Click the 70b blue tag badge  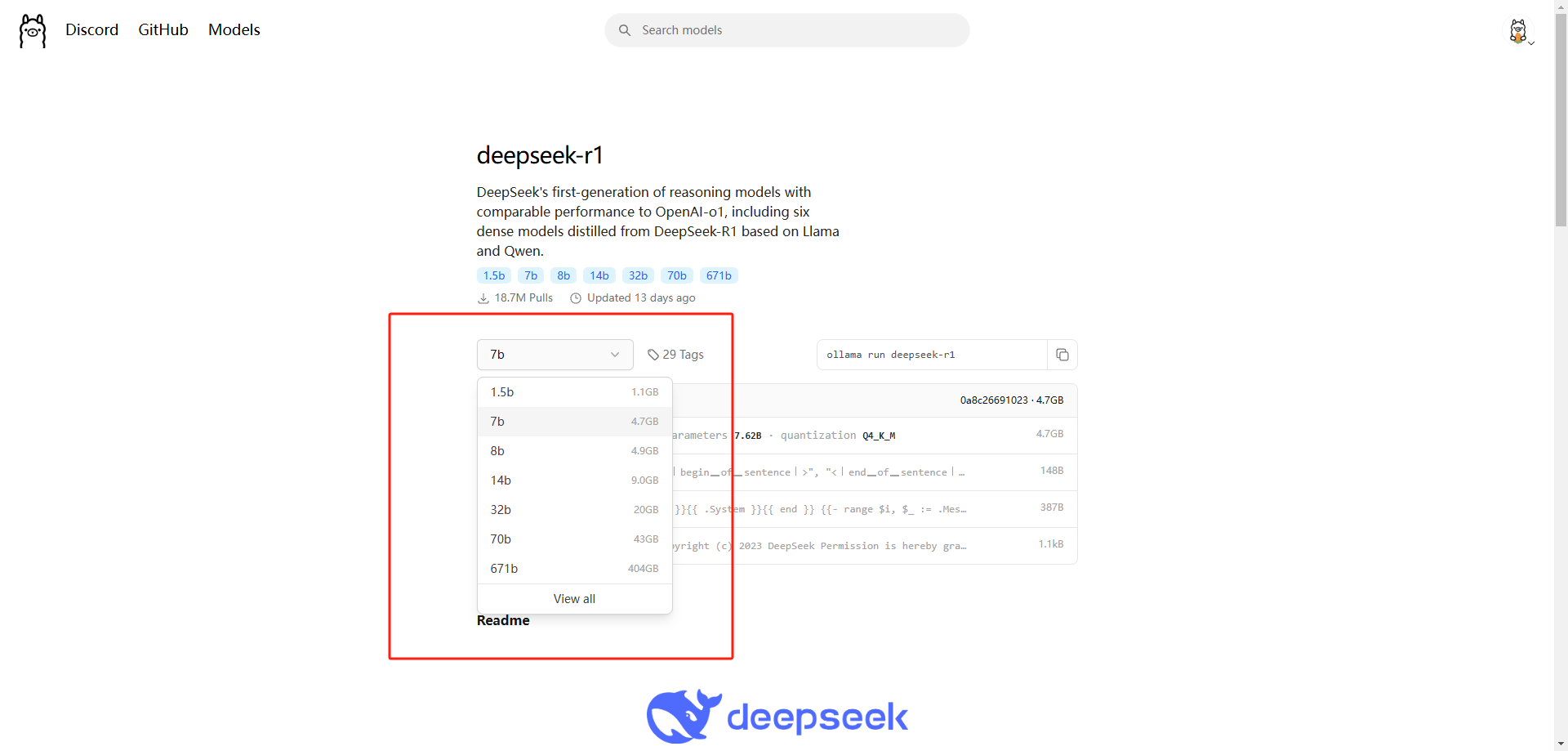[x=676, y=275]
